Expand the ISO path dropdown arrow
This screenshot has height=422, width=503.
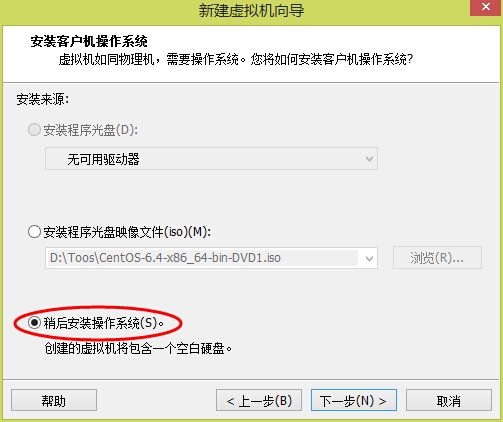[x=369, y=258]
